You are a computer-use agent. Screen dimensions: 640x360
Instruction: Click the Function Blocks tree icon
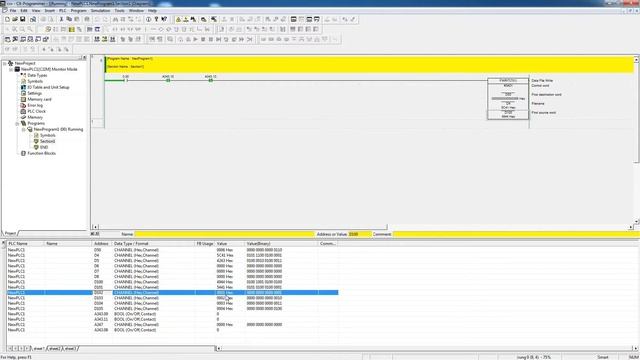coord(23,153)
